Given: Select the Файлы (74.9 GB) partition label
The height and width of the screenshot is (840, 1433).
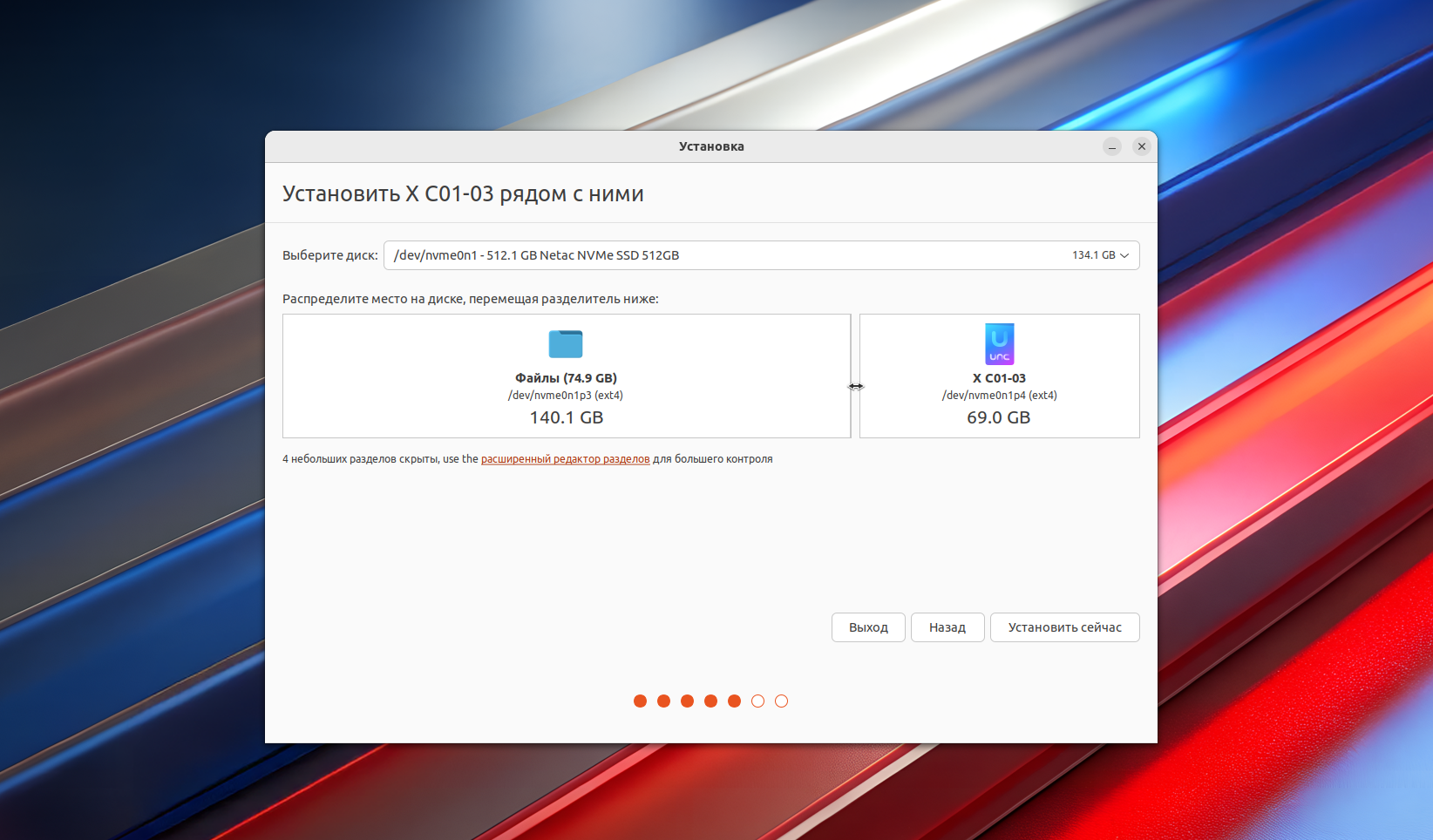Looking at the screenshot, I should tap(566, 378).
